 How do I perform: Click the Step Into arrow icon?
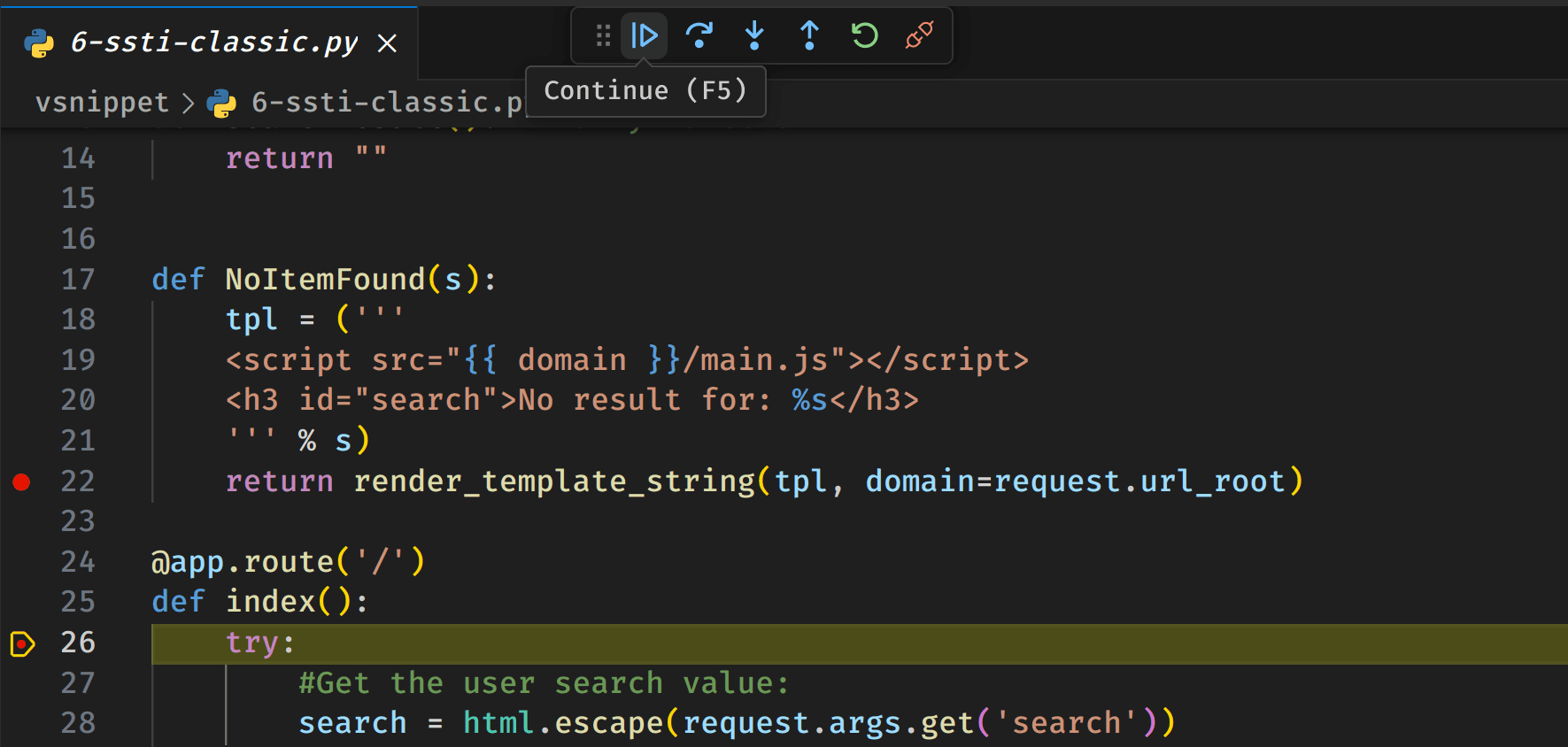tap(754, 36)
